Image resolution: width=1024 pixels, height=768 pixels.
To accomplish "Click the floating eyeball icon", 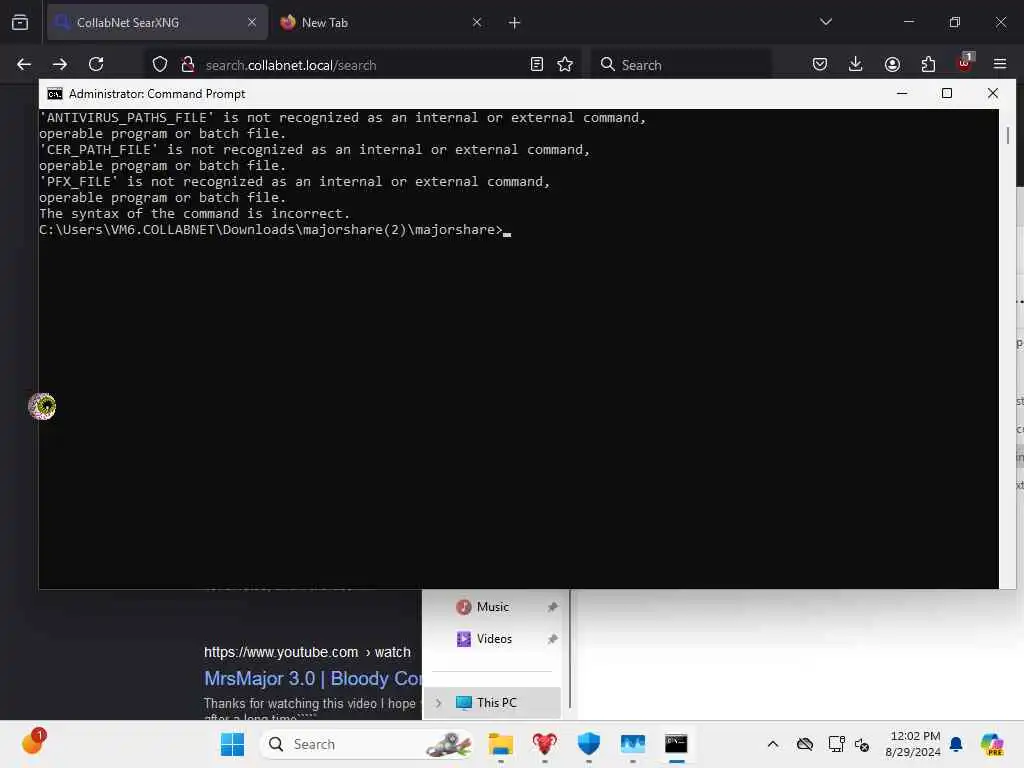I will 42,406.
